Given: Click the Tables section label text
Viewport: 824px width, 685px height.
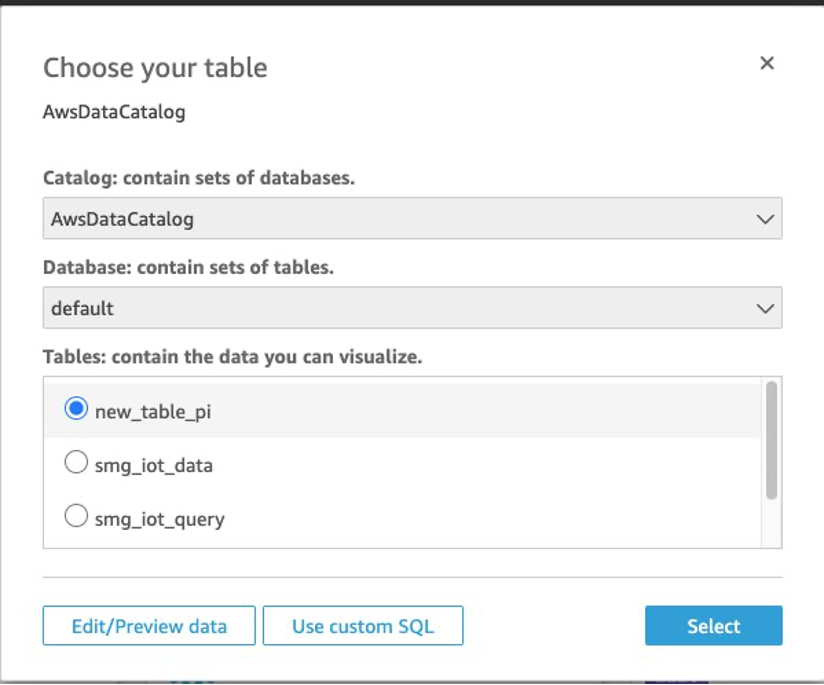Looking at the screenshot, I should 233,356.
